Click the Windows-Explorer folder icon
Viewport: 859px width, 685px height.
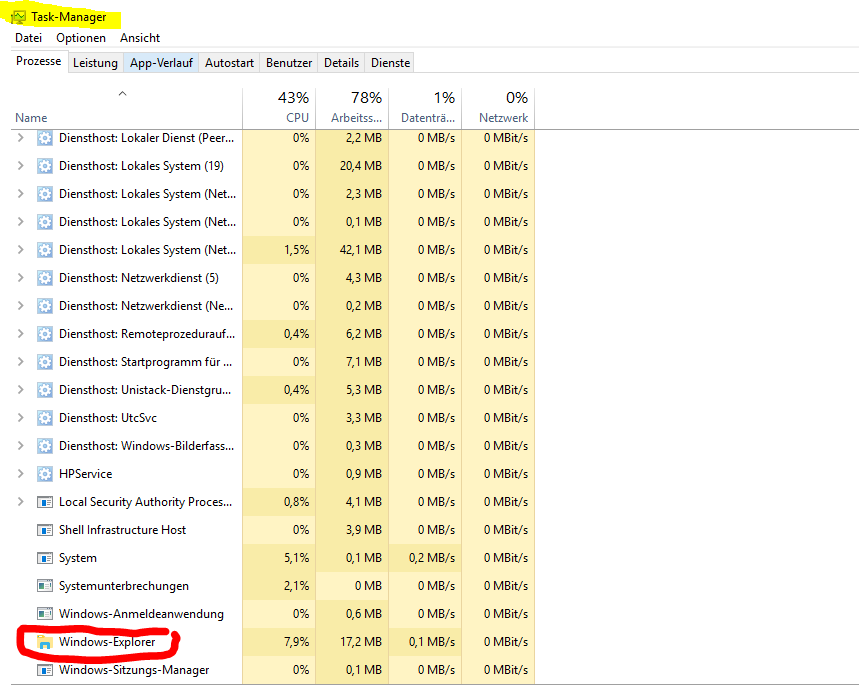pyautogui.click(x=44, y=642)
